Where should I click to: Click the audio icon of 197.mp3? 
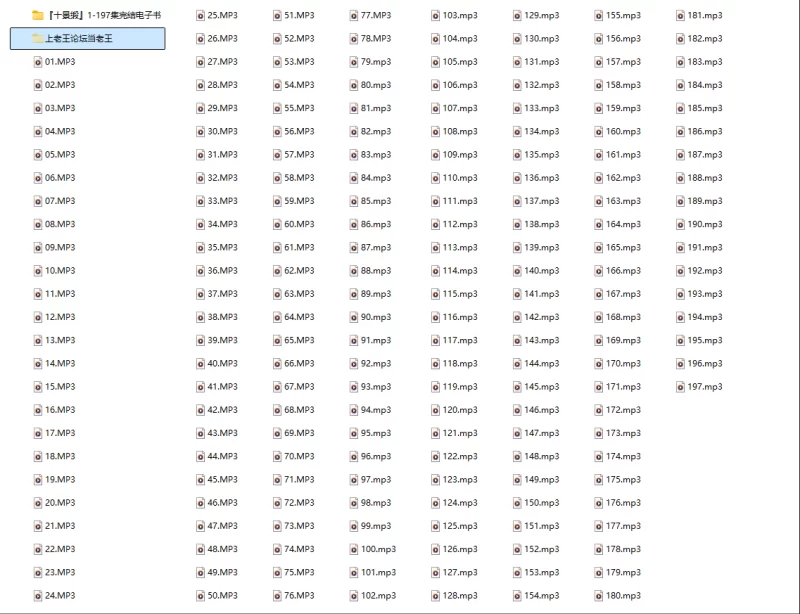680,387
